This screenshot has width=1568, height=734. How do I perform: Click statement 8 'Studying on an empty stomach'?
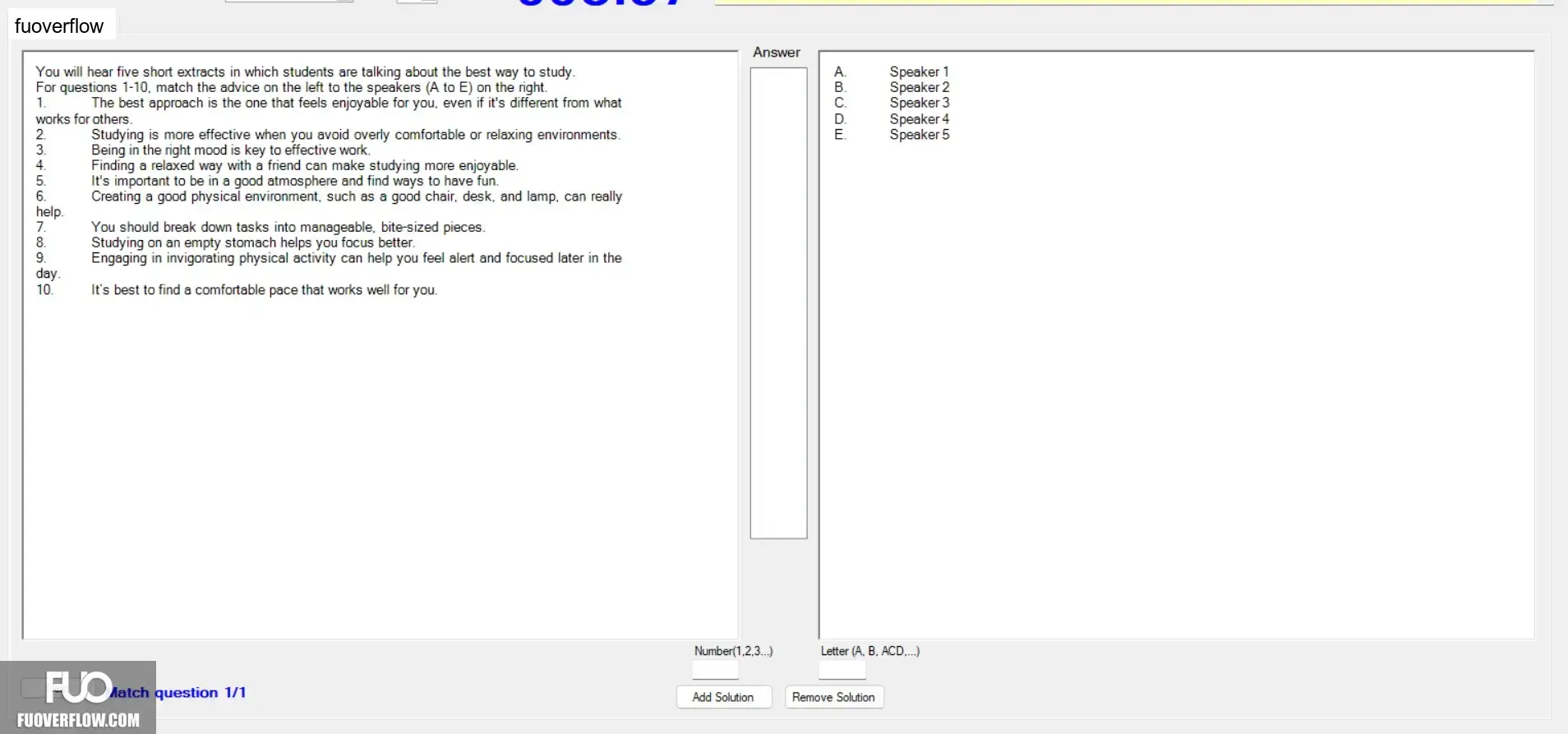pos(225,242)
